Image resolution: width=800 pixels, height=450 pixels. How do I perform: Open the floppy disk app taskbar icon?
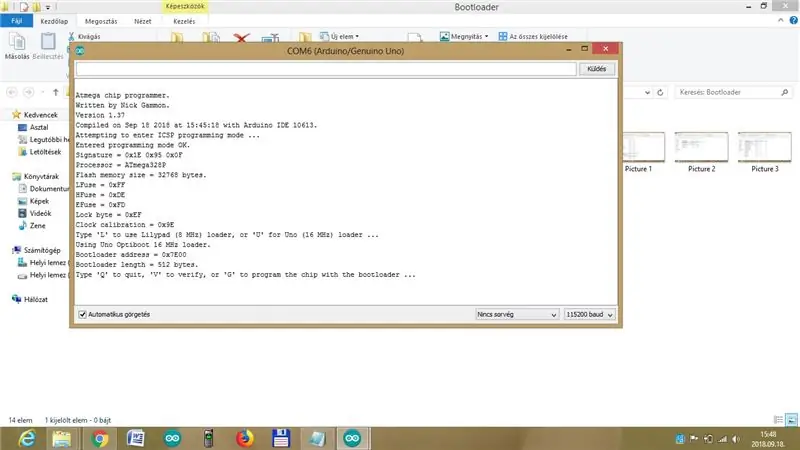[x=281, y=438]
